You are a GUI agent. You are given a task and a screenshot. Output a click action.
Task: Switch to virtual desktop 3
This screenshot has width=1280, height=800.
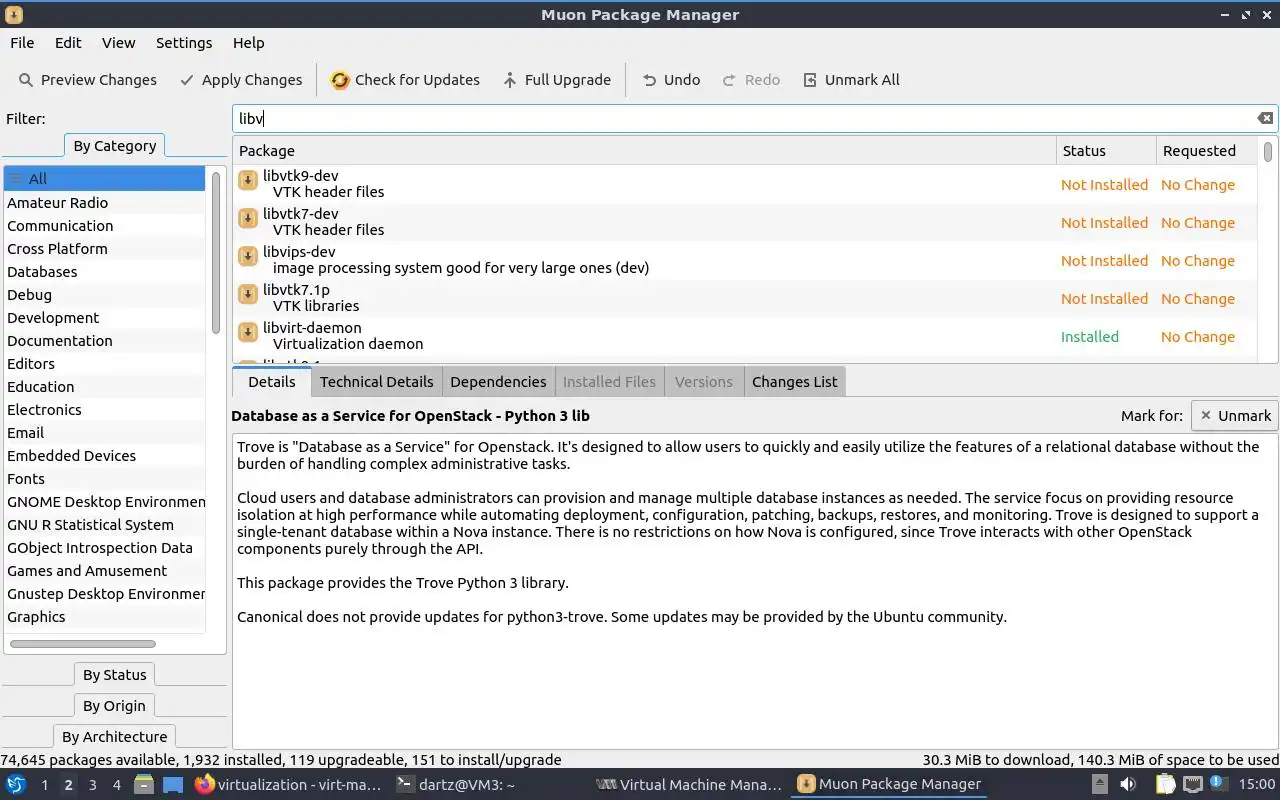point(92,785)
